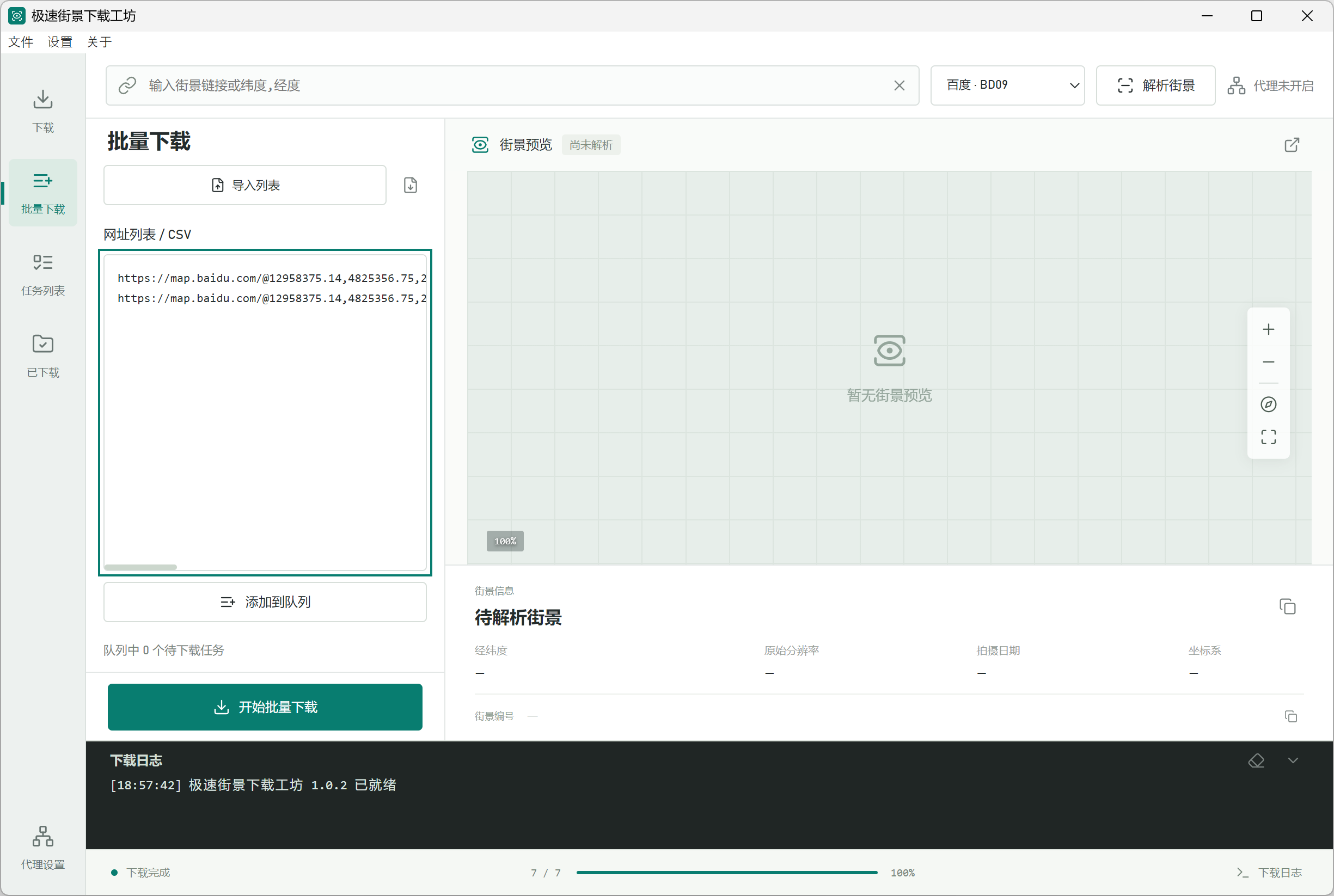This screenshot has height=896, width=1334.
Task: Copy the 待解析街景 info
Action: 1287,607
